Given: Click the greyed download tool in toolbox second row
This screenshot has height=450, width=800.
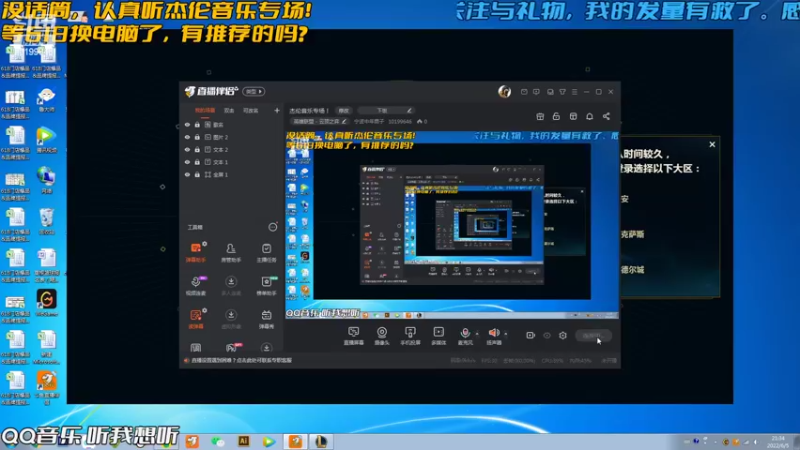Looking at the screenshot, I should [x=231, y=285].
